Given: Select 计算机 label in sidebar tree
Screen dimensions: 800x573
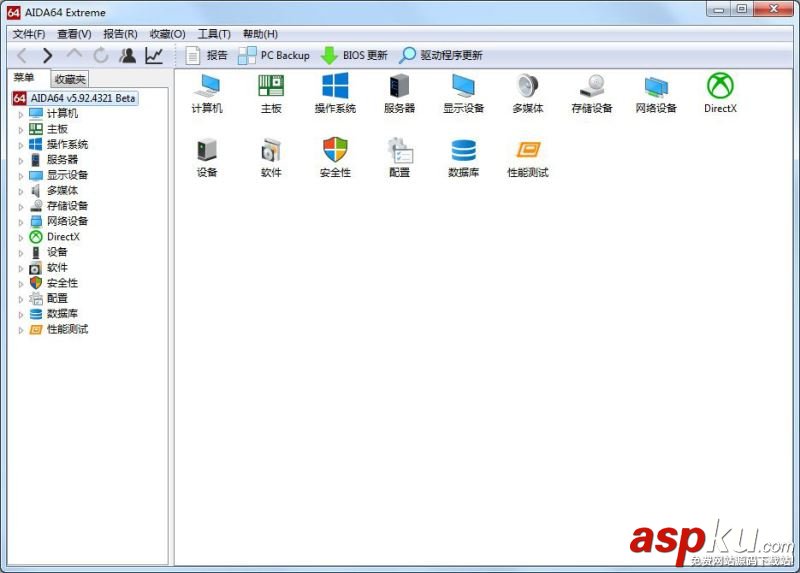Looking at the screenshot, I should coord(62,113).
